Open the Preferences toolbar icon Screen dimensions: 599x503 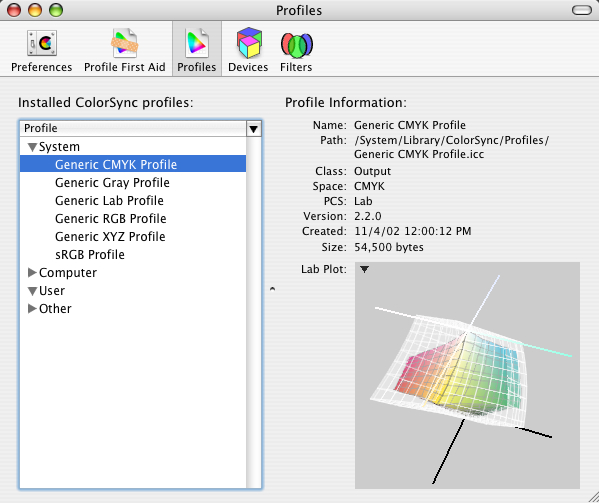(42, 43)
